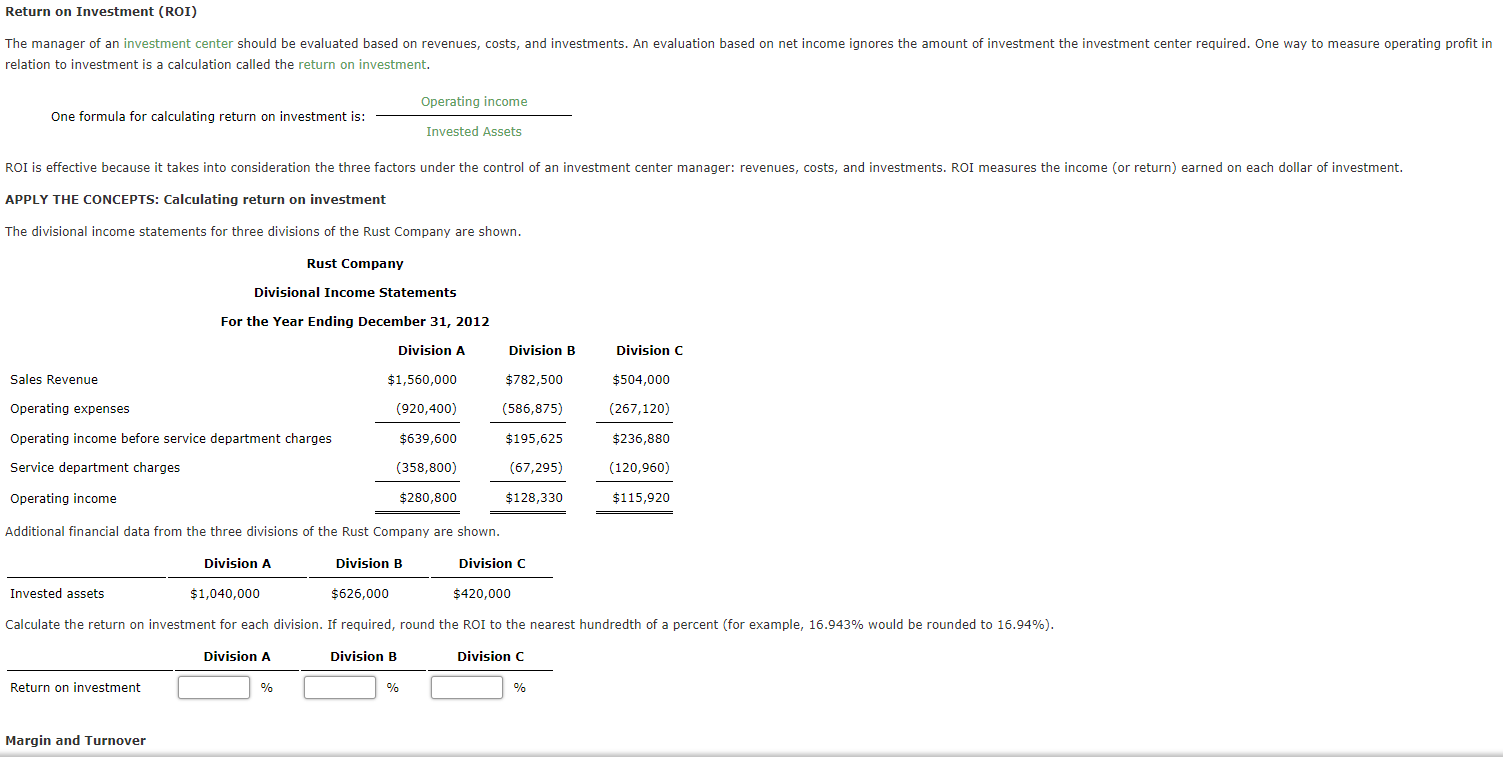Select the Rust Company table title
The height and width of the screenshot is (758, 1503).
(354, 263)
